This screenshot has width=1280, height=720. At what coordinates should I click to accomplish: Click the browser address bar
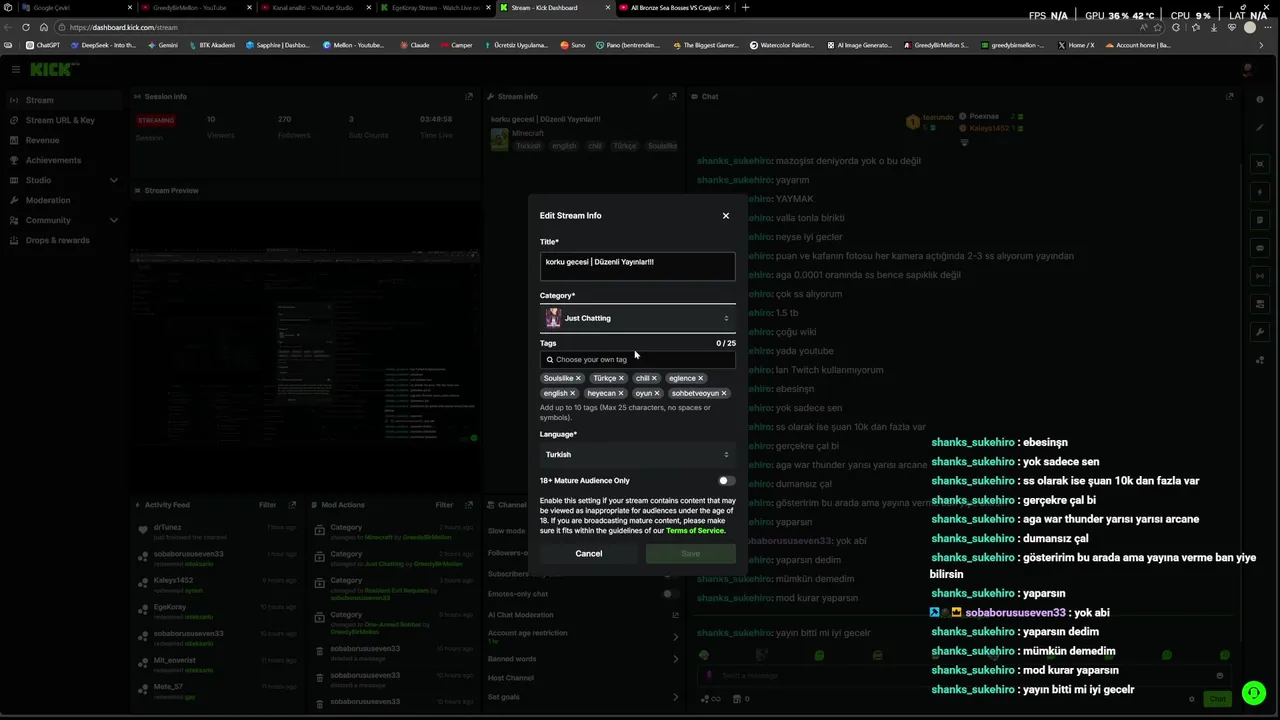tap(600, 28)
